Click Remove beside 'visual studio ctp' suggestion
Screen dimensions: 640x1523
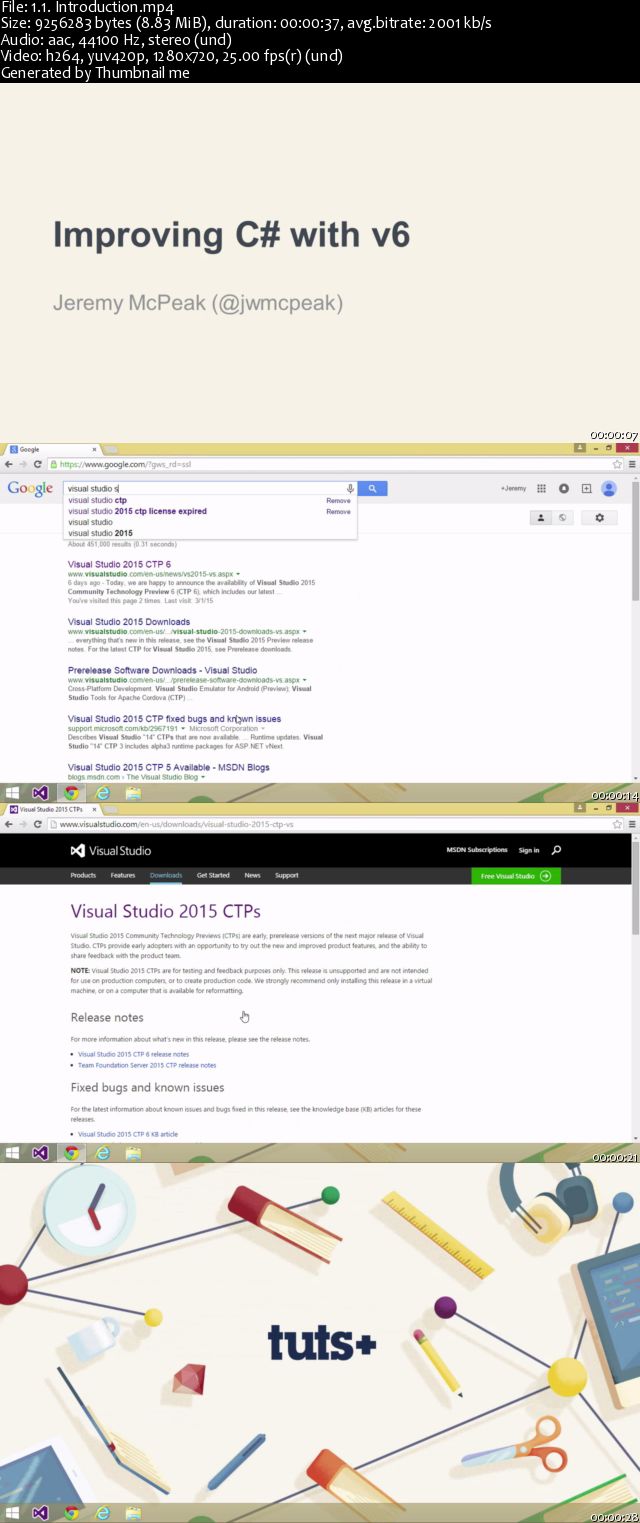coord(338,500)
